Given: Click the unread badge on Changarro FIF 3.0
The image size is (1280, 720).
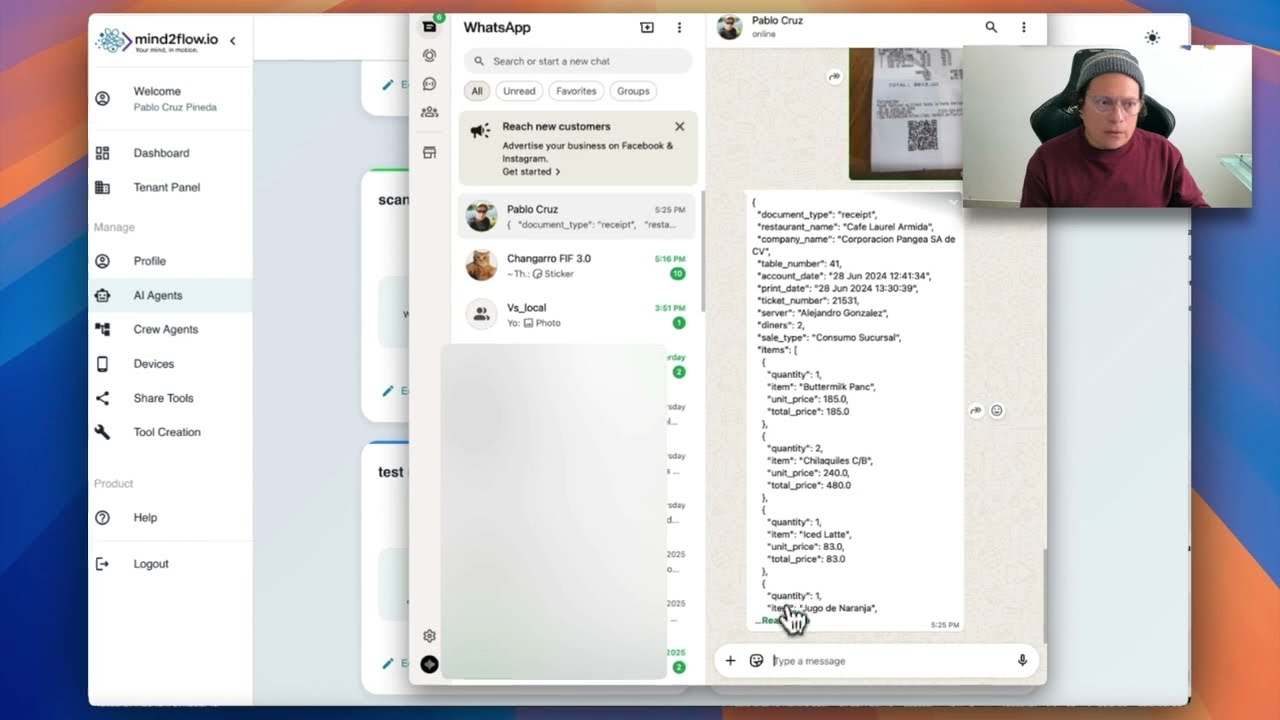Looking at the screenshot, I should (677, 274).
